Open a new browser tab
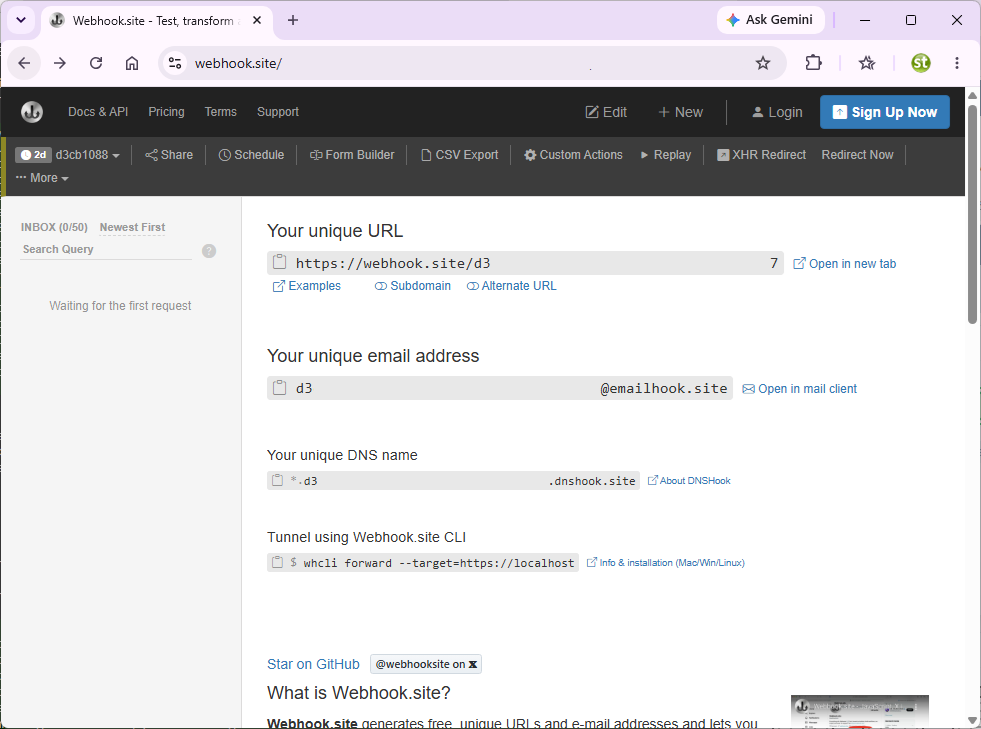This screenshot has height=729, width=981. tap(293, 20)
